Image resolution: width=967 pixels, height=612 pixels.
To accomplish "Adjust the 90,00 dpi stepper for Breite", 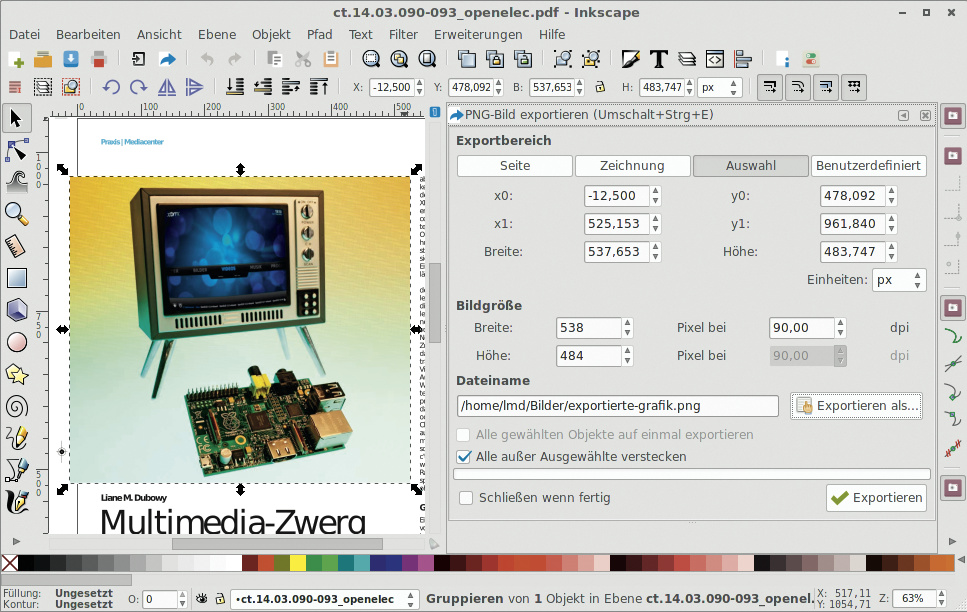I will [x=840, y=328].
